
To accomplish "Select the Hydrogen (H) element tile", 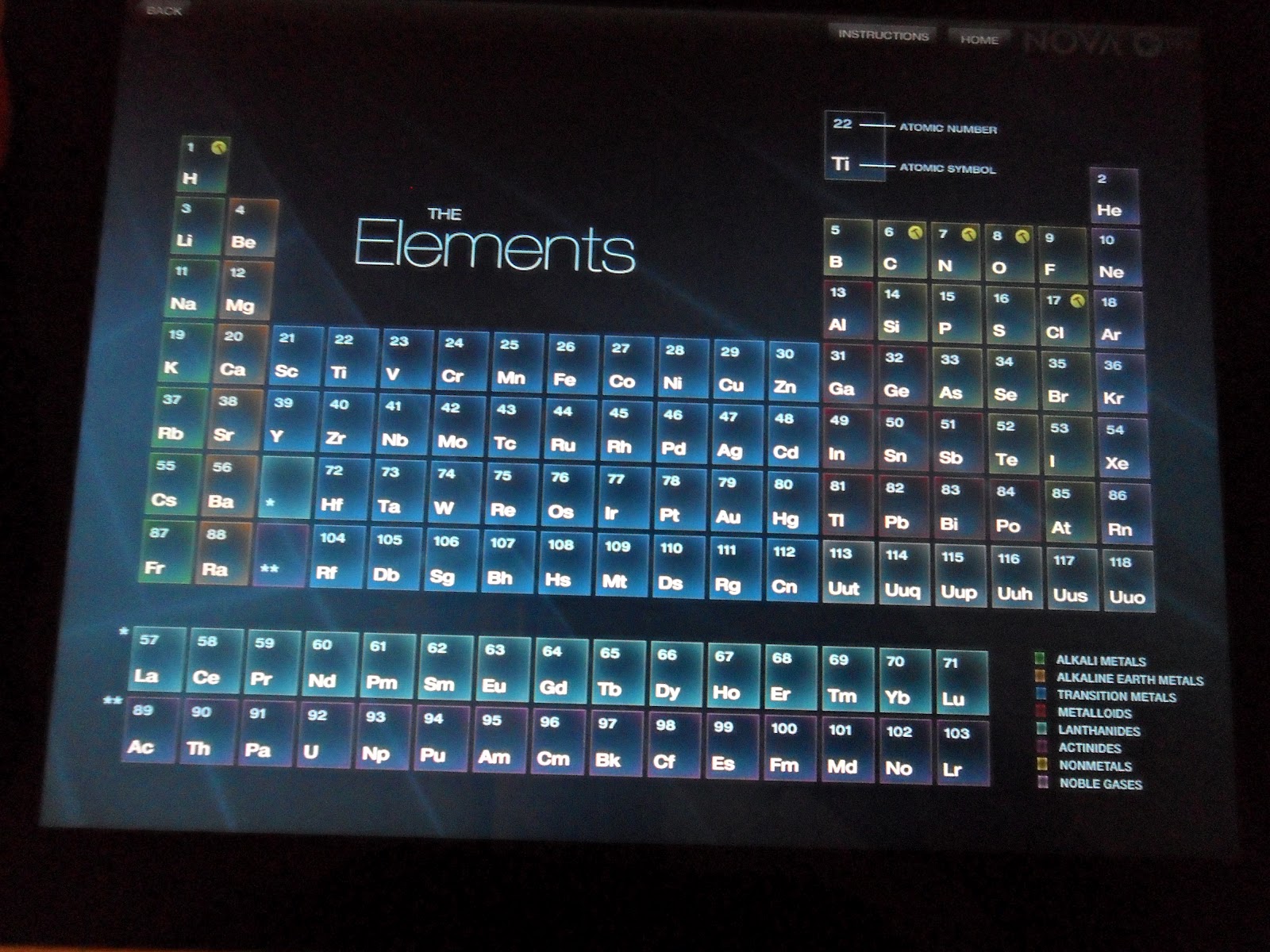I will [x=203, y=164].
